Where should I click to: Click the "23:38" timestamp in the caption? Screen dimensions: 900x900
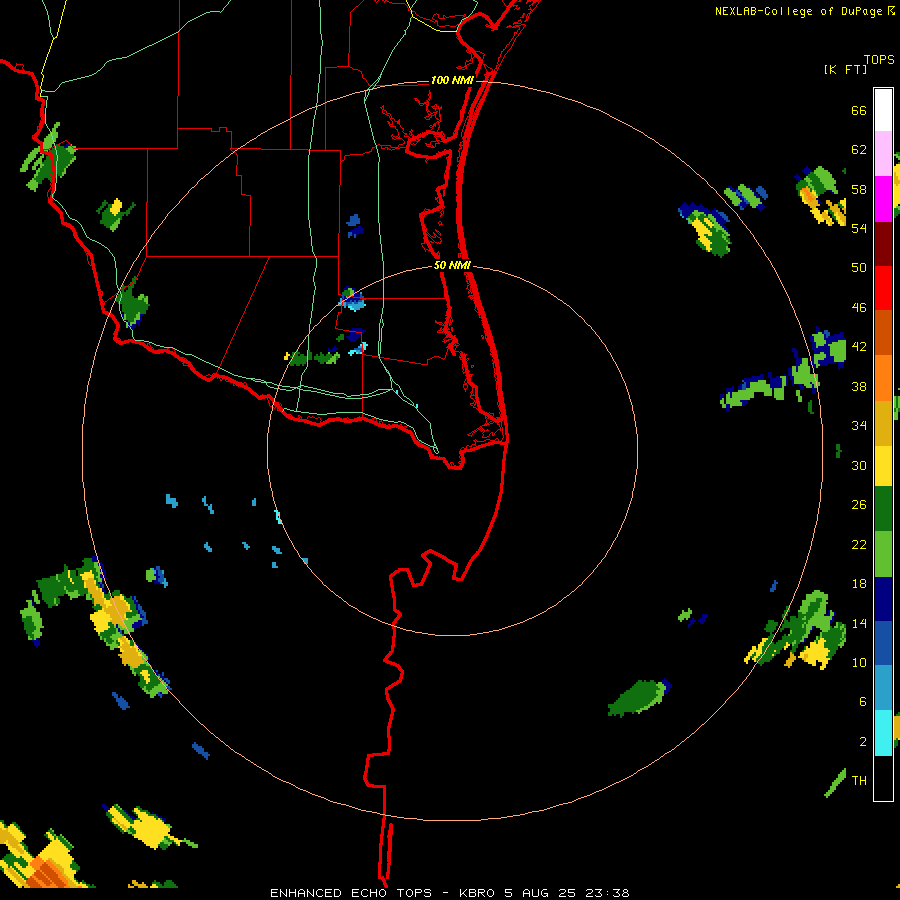pyautogui.click(x=608, y=893)
